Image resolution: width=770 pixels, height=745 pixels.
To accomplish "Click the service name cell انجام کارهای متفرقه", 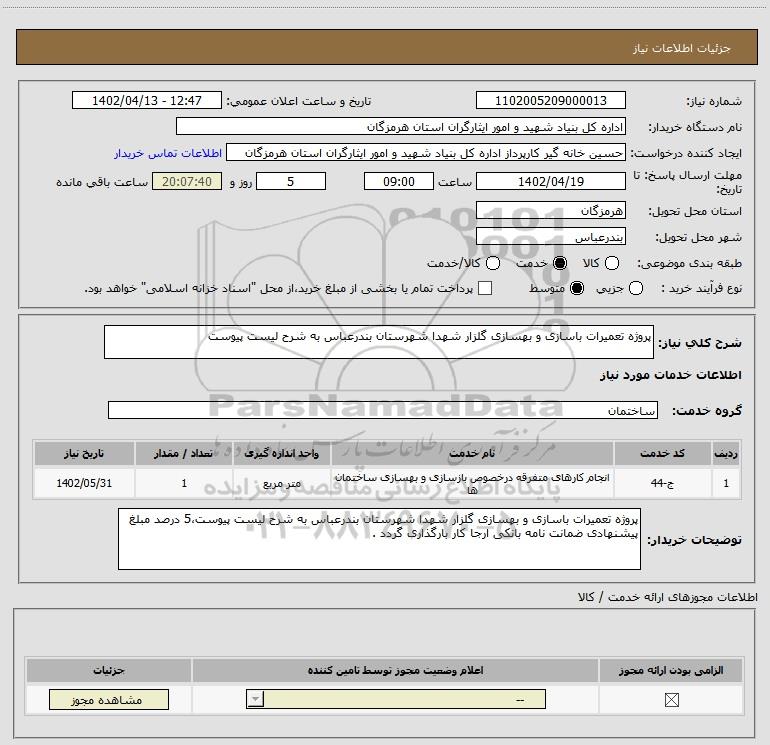I will pos(472,483).
